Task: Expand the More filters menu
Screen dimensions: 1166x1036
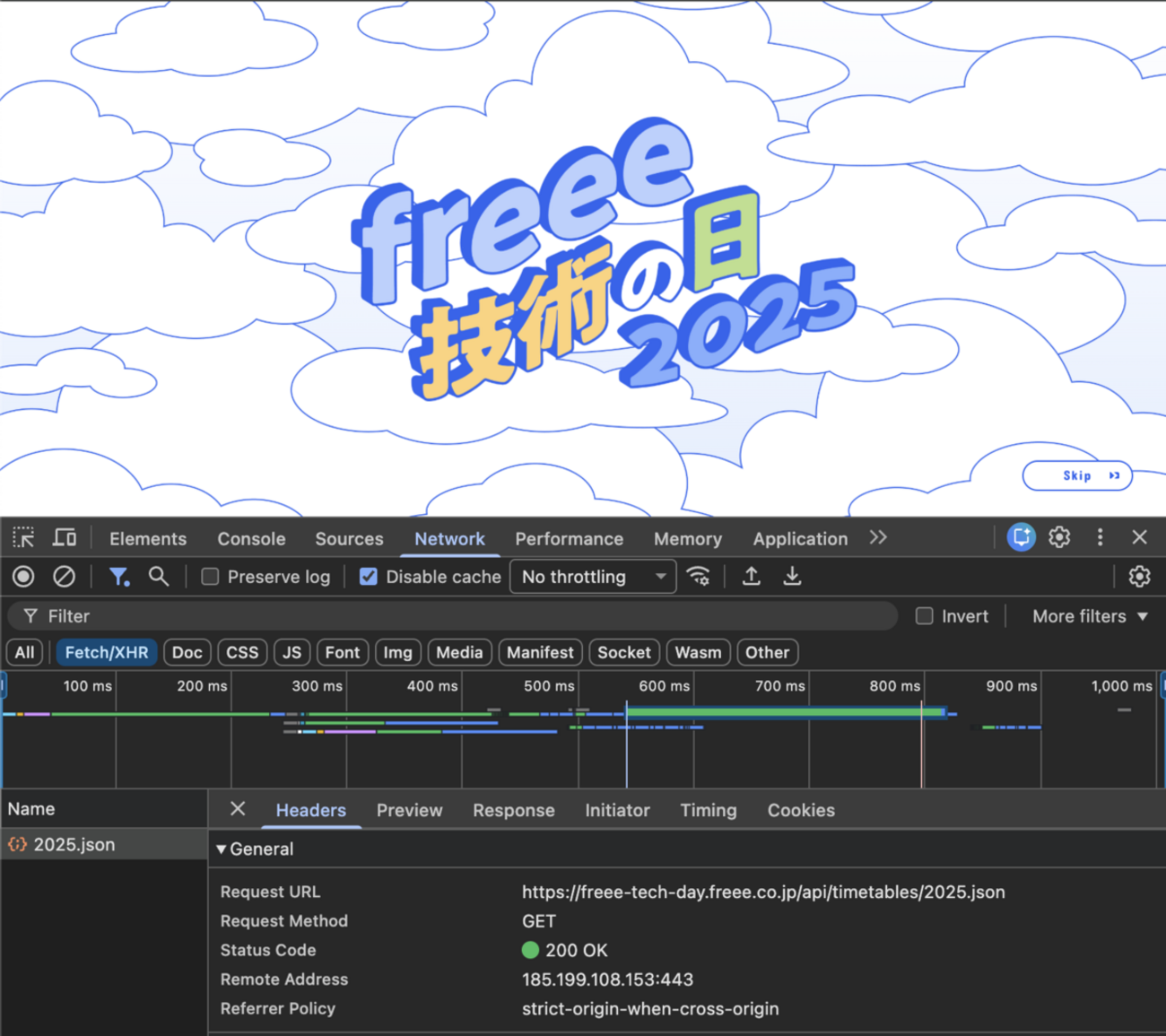Action: point(1090,615)
